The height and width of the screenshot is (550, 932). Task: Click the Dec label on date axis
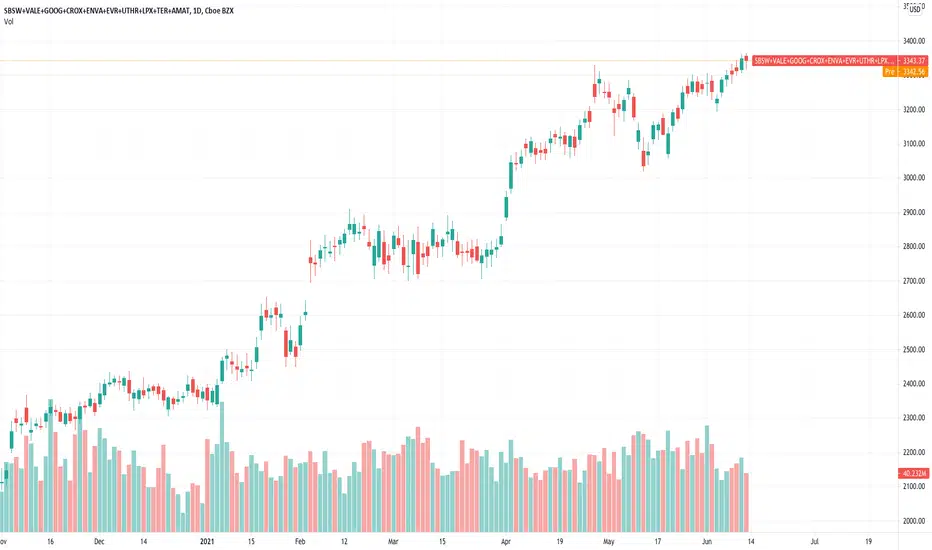tap(99, 541)
